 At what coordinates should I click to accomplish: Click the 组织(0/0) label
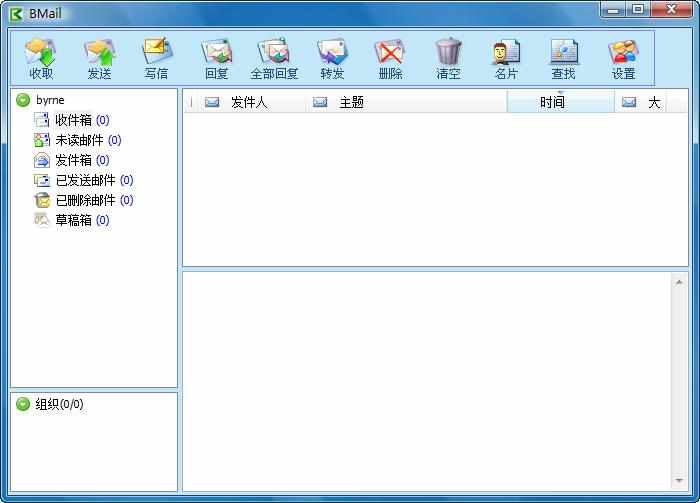59,404
